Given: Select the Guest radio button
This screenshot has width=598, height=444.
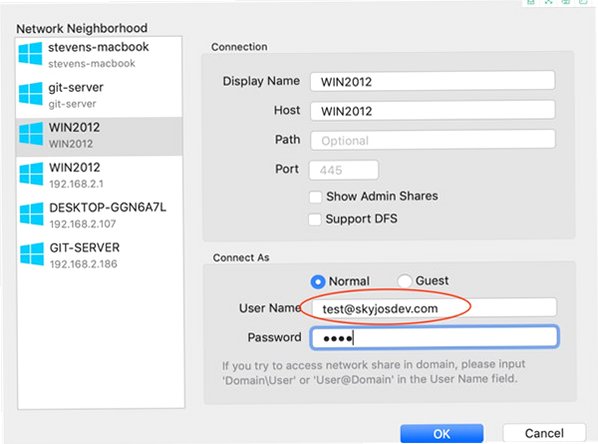Looking at the screenshot, I should click(x=404, y=281).
